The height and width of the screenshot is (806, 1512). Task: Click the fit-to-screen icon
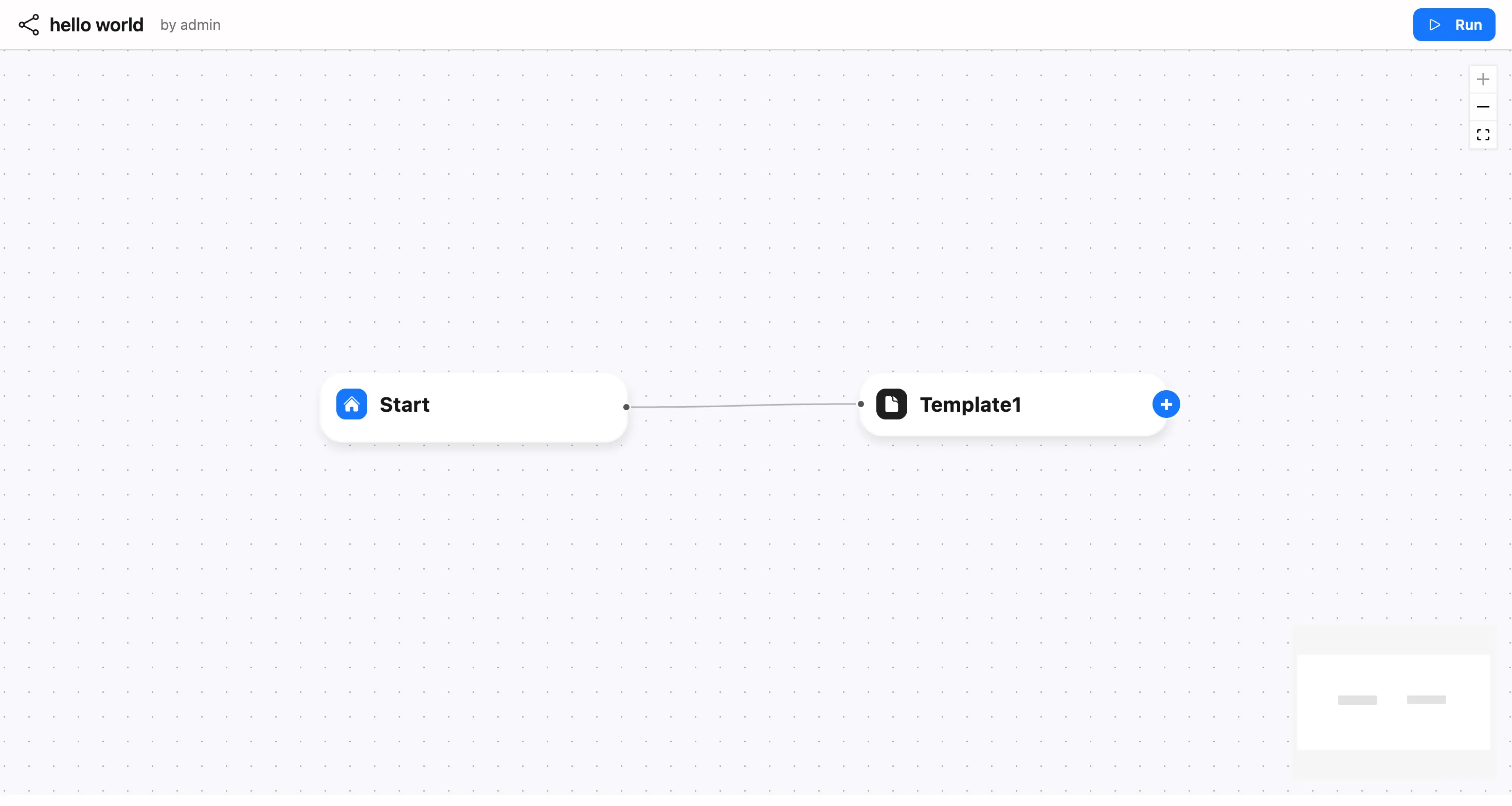click(x=1483, y=134)
